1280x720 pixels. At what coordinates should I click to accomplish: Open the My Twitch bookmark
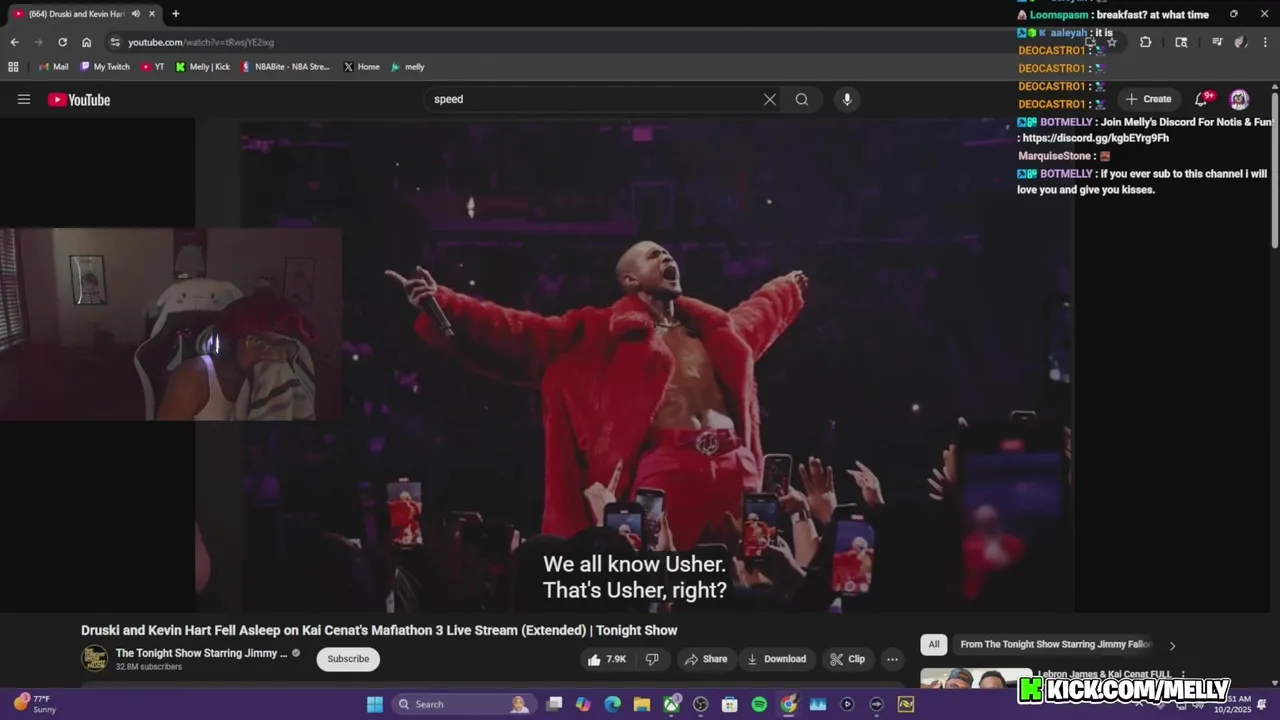click(x=105, y=67)
